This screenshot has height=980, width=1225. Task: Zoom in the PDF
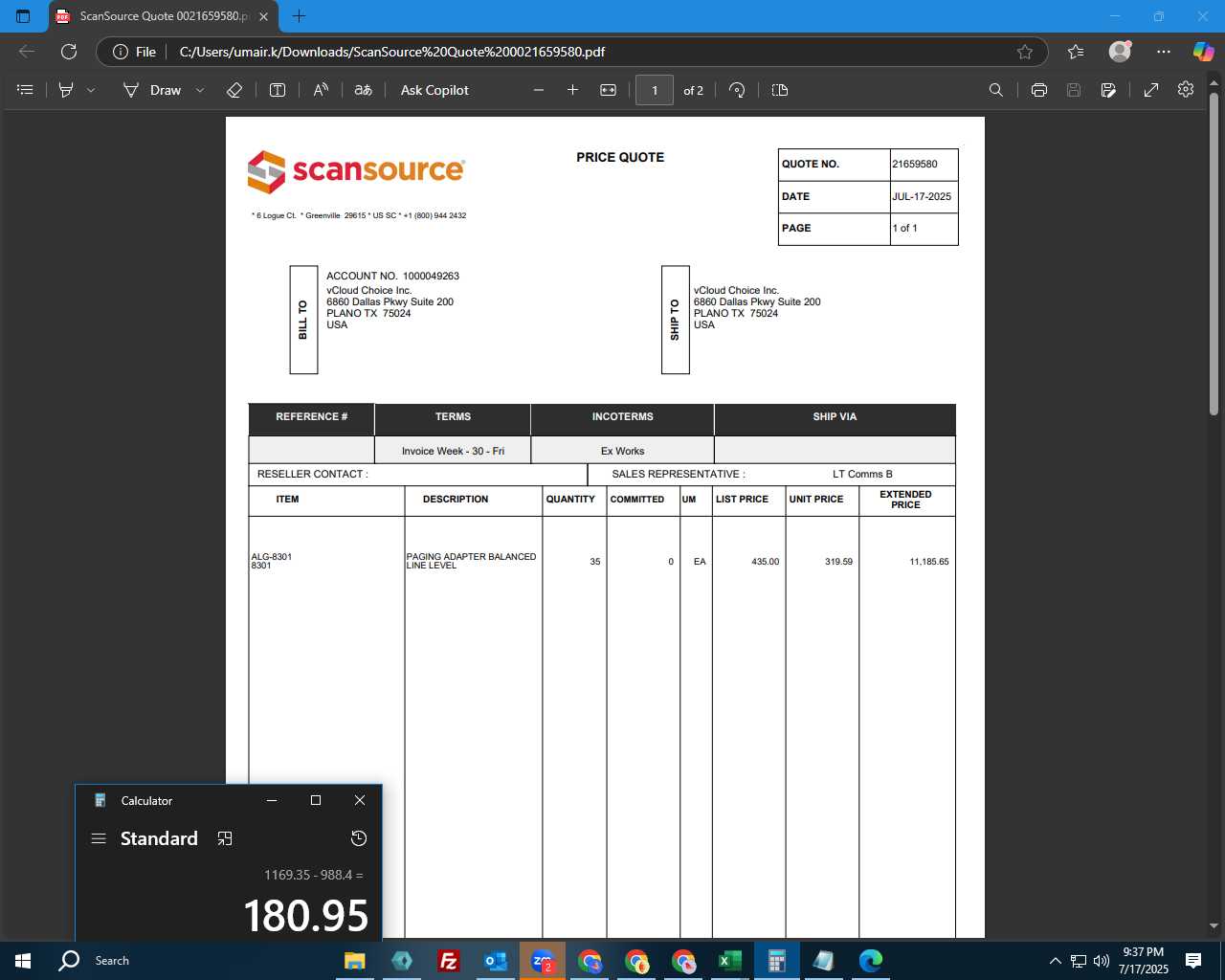coord(573,90)
